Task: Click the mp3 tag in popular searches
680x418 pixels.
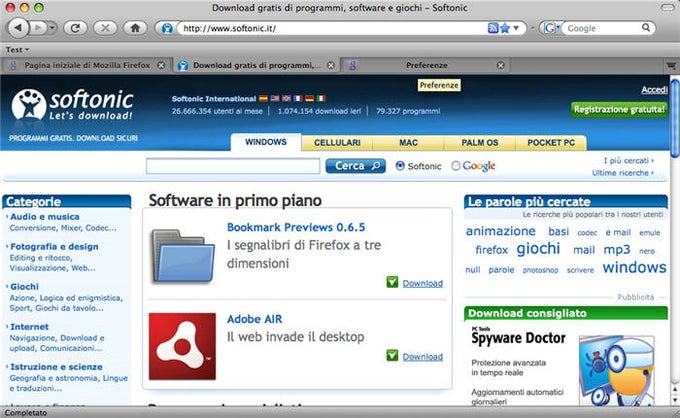Action: tap(617, 250)
